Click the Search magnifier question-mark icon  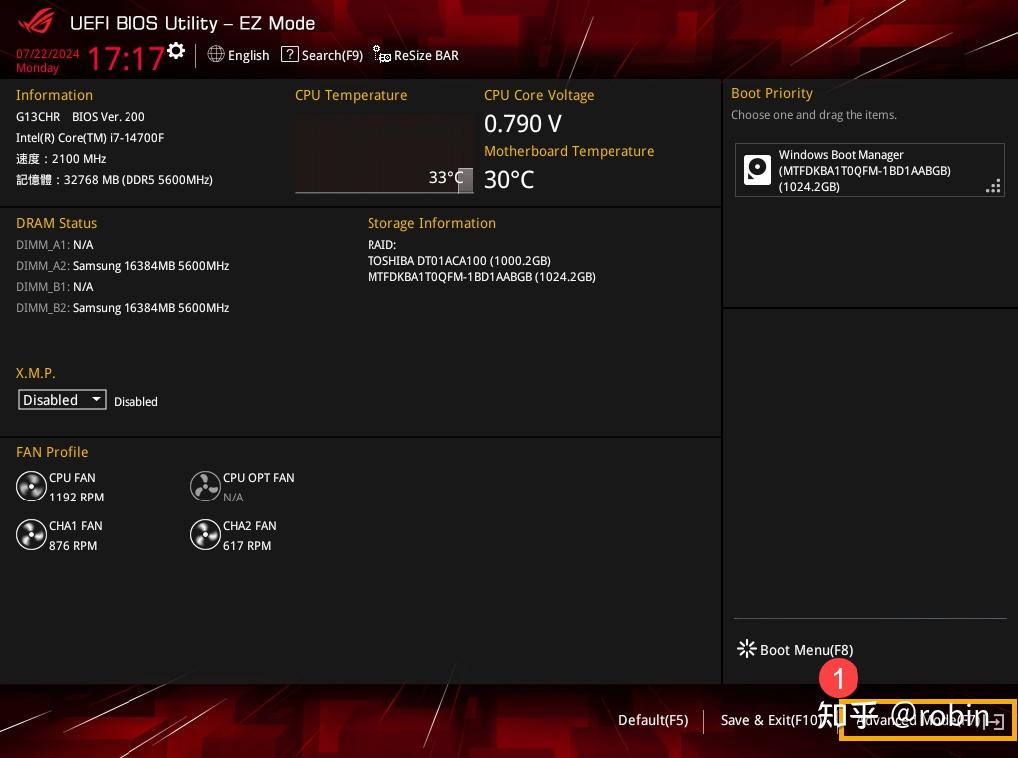click(289, 55)
